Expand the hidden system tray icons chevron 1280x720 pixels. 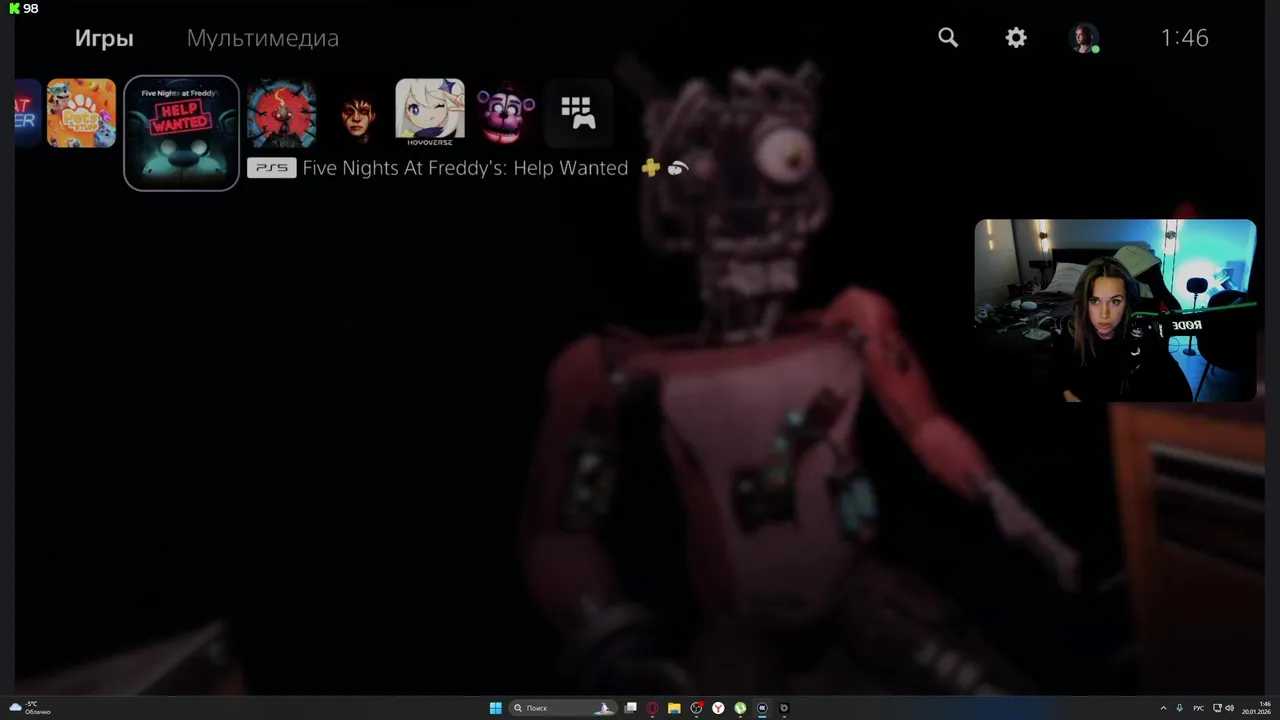point(1163,708)
